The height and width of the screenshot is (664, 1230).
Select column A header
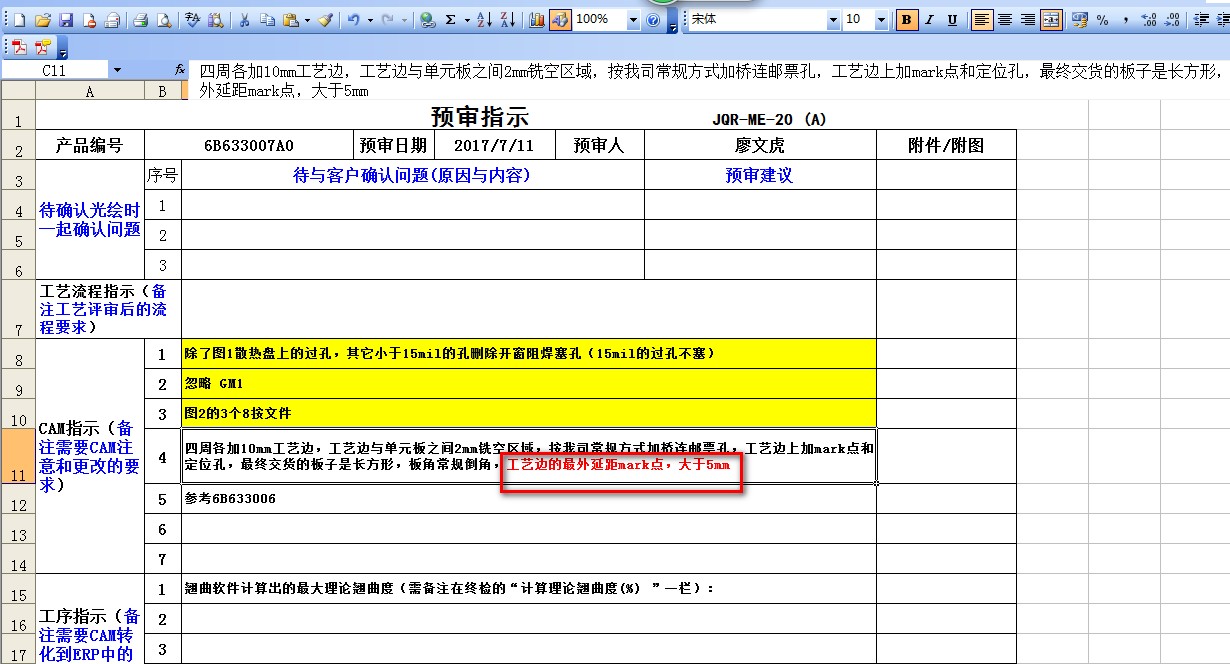click(90, 91)
